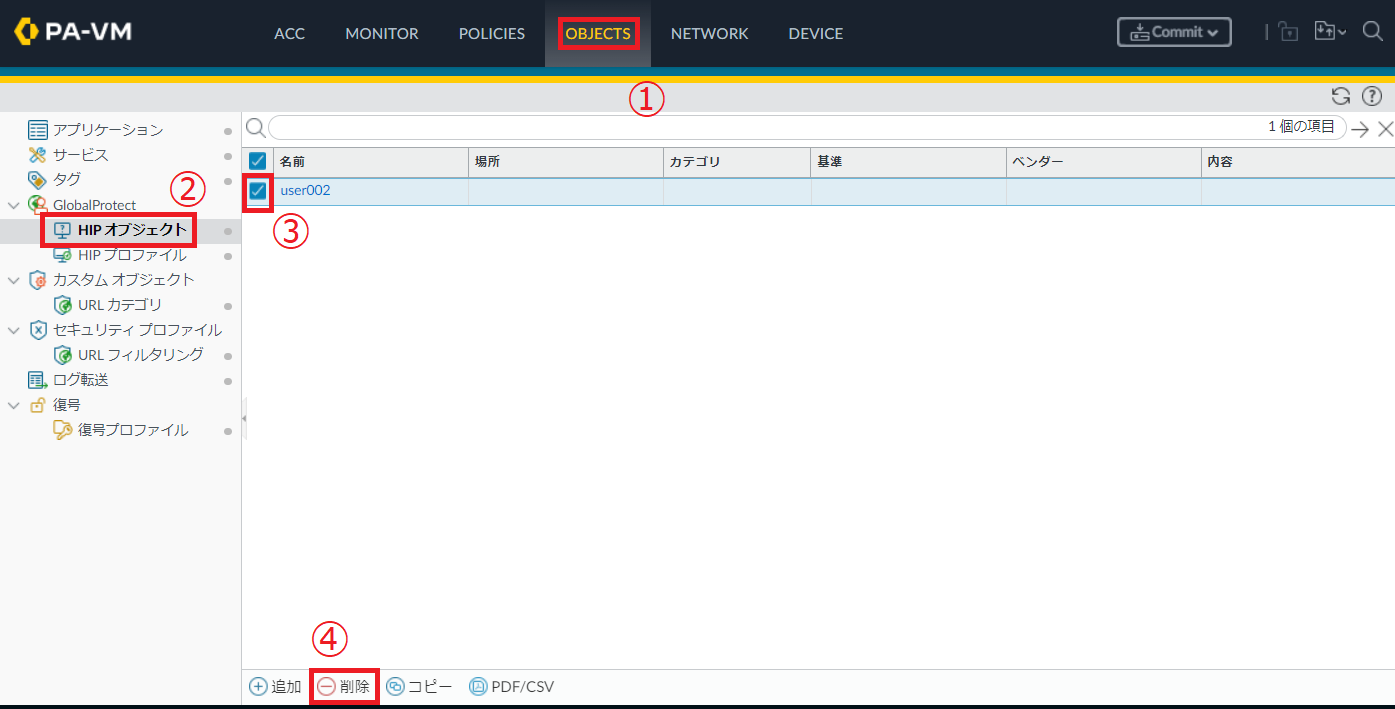Viewport: 1395px width, 709px height.
Task: Click the サービス wrench icon
Action: pos(38,155)
